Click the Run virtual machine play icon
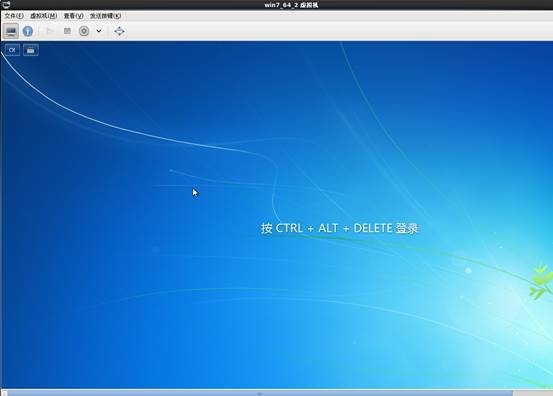This screenshot has height=396, width=553. (50, 31)
